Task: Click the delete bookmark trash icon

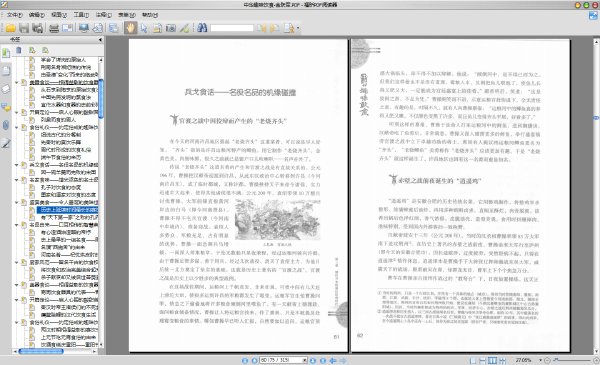Action: (x=19, y=50)
